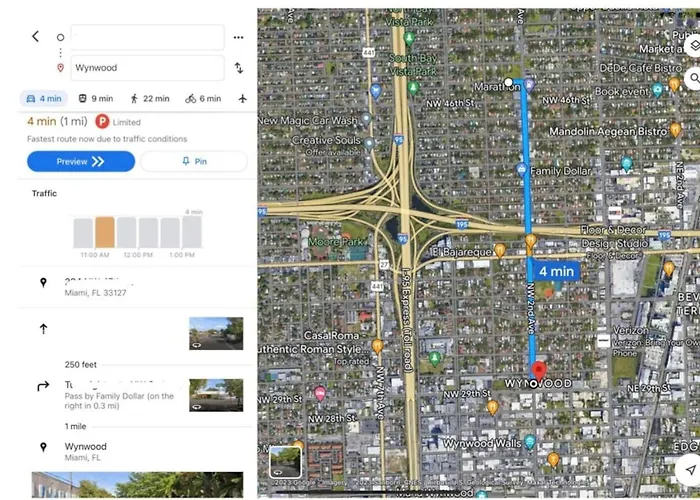Screen dimensions: 700x500
Task: Choose the cycling 6 min mode
Action: pyautogui.click(x=203, y=99)
